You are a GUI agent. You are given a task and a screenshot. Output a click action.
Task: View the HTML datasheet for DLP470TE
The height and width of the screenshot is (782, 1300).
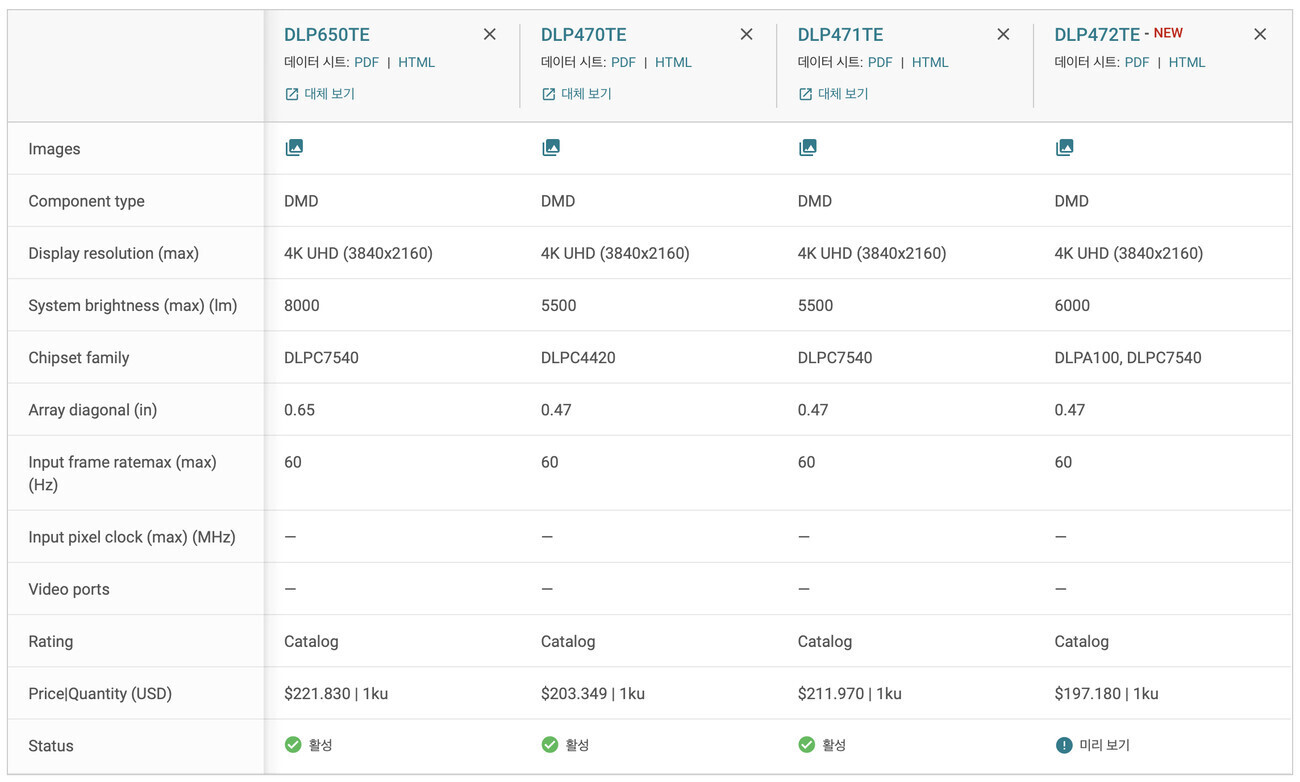[x=674, y=62]
